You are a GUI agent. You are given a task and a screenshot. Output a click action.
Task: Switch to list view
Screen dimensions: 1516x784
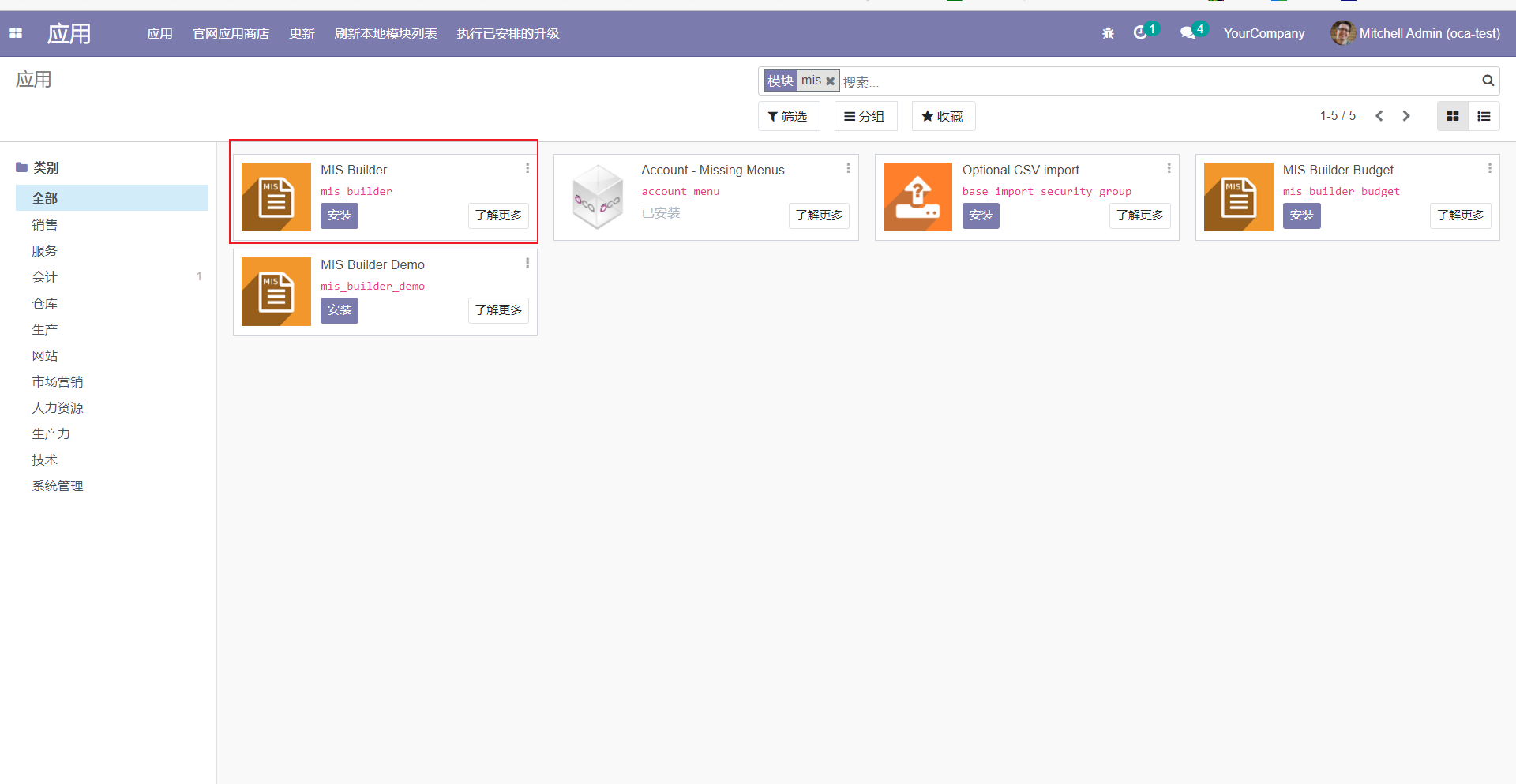click(x=1484, y=116)
